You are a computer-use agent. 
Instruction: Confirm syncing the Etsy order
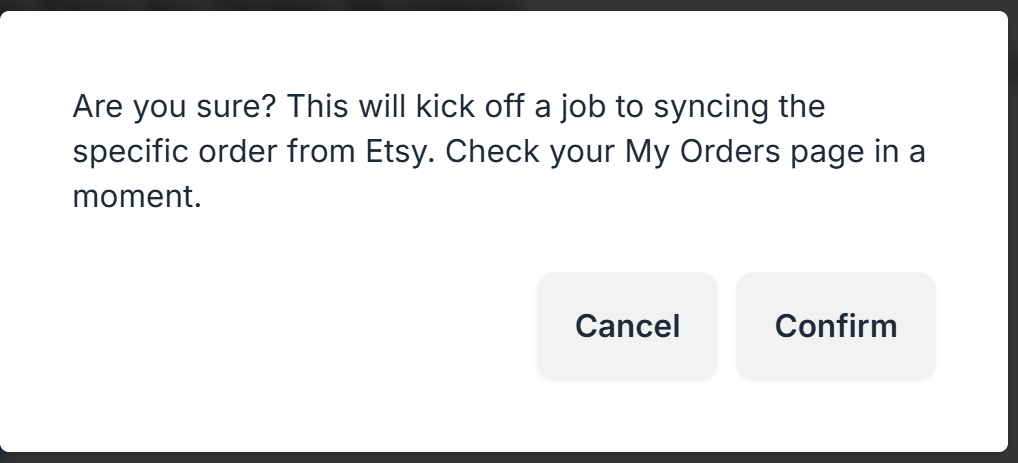835,326
